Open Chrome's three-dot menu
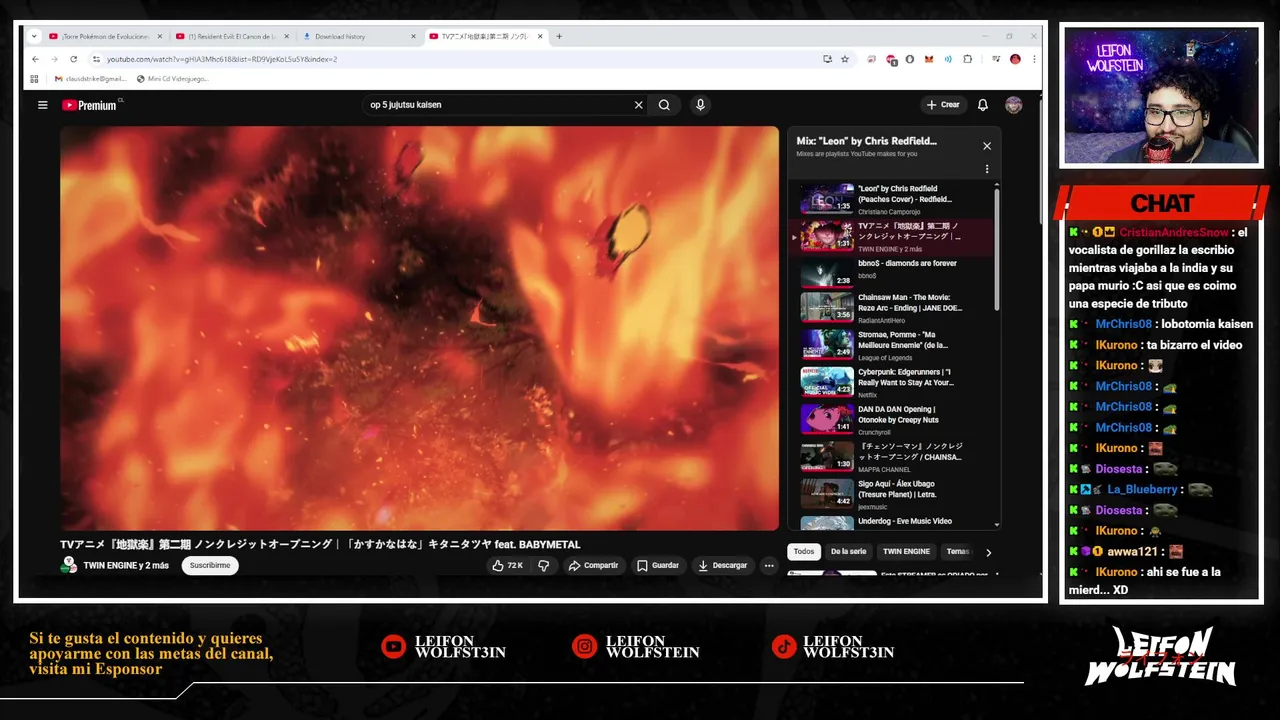 pyautogui.click(x=1033, y=59)
